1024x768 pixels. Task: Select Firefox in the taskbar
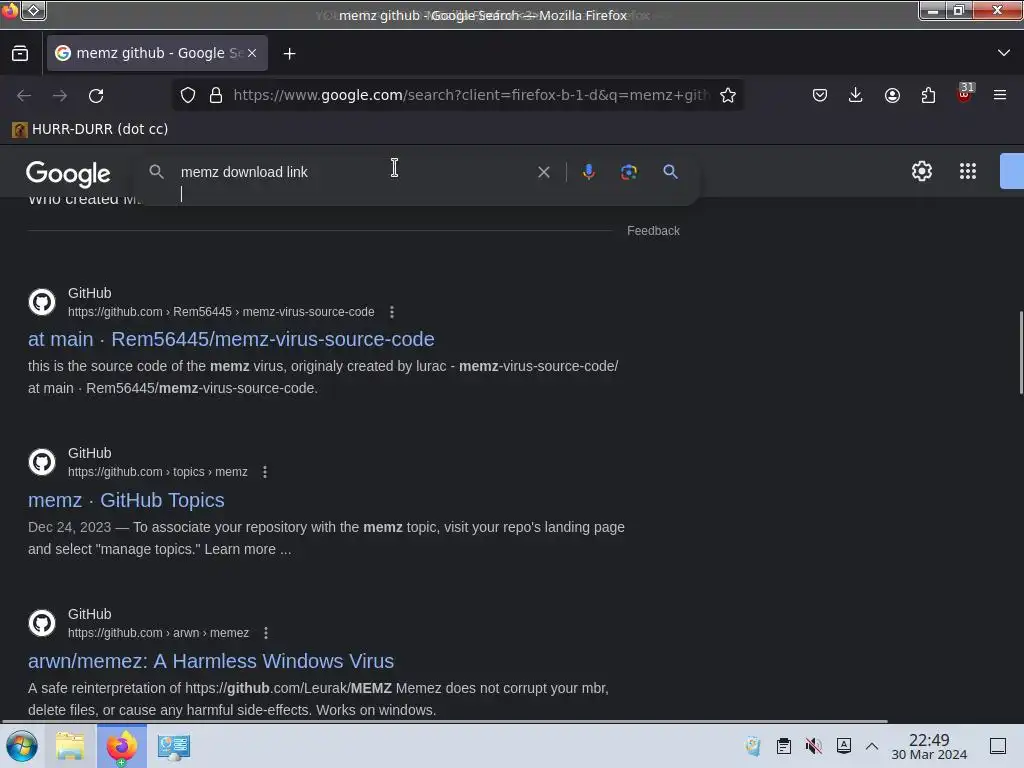click(121, 746)
